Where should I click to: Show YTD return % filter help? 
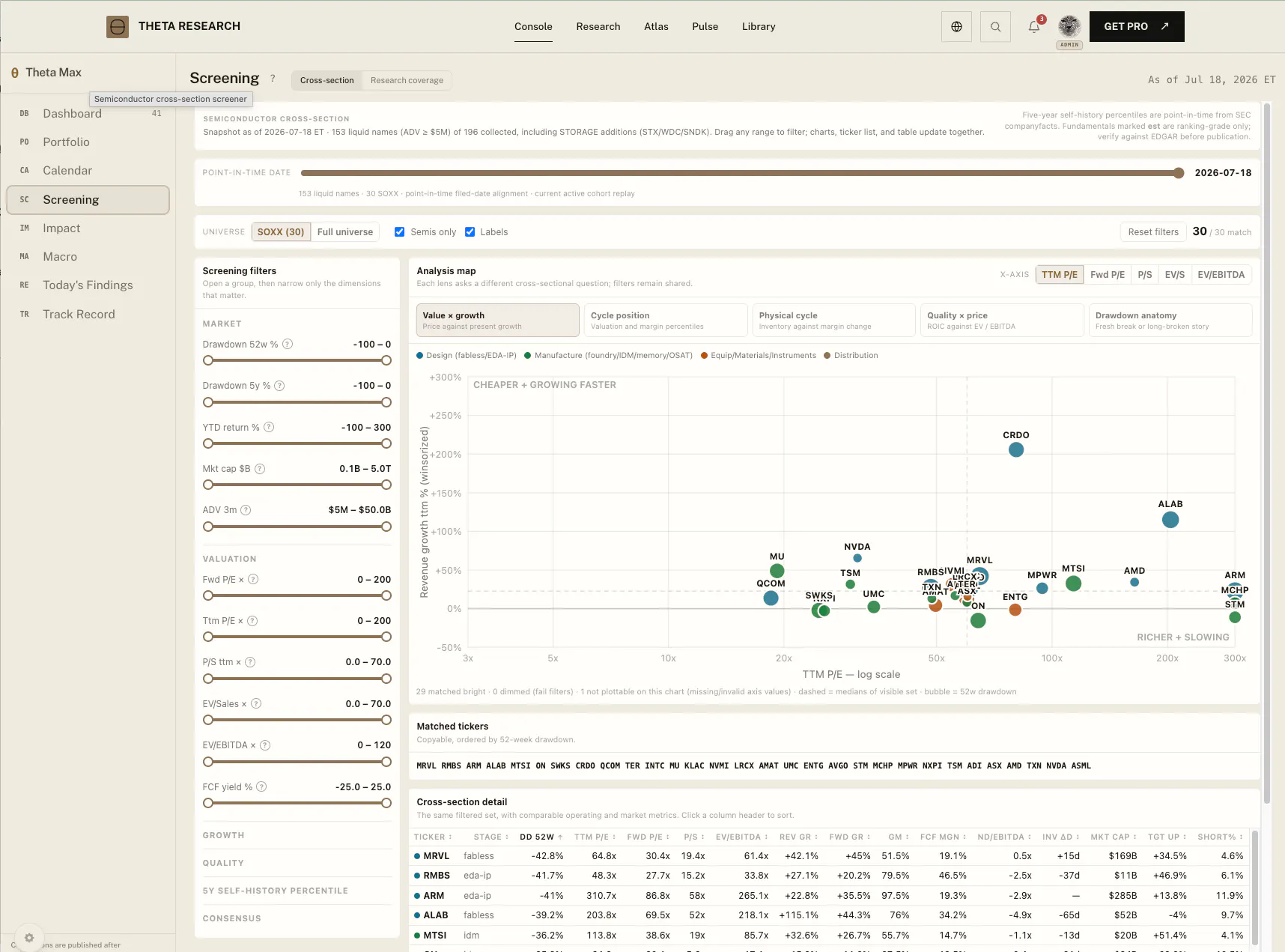(269, 428)
